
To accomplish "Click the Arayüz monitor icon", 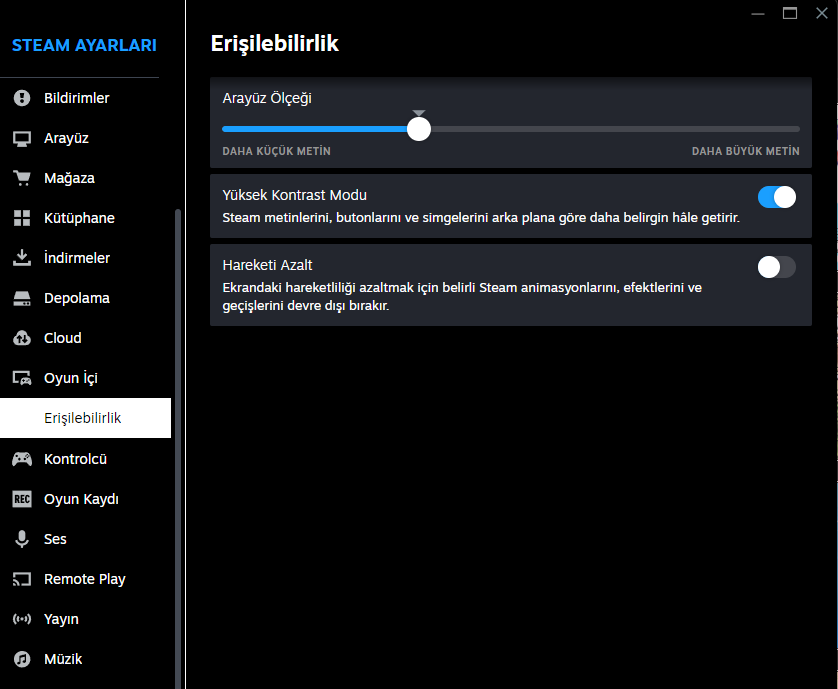I will tap(22, 138).
